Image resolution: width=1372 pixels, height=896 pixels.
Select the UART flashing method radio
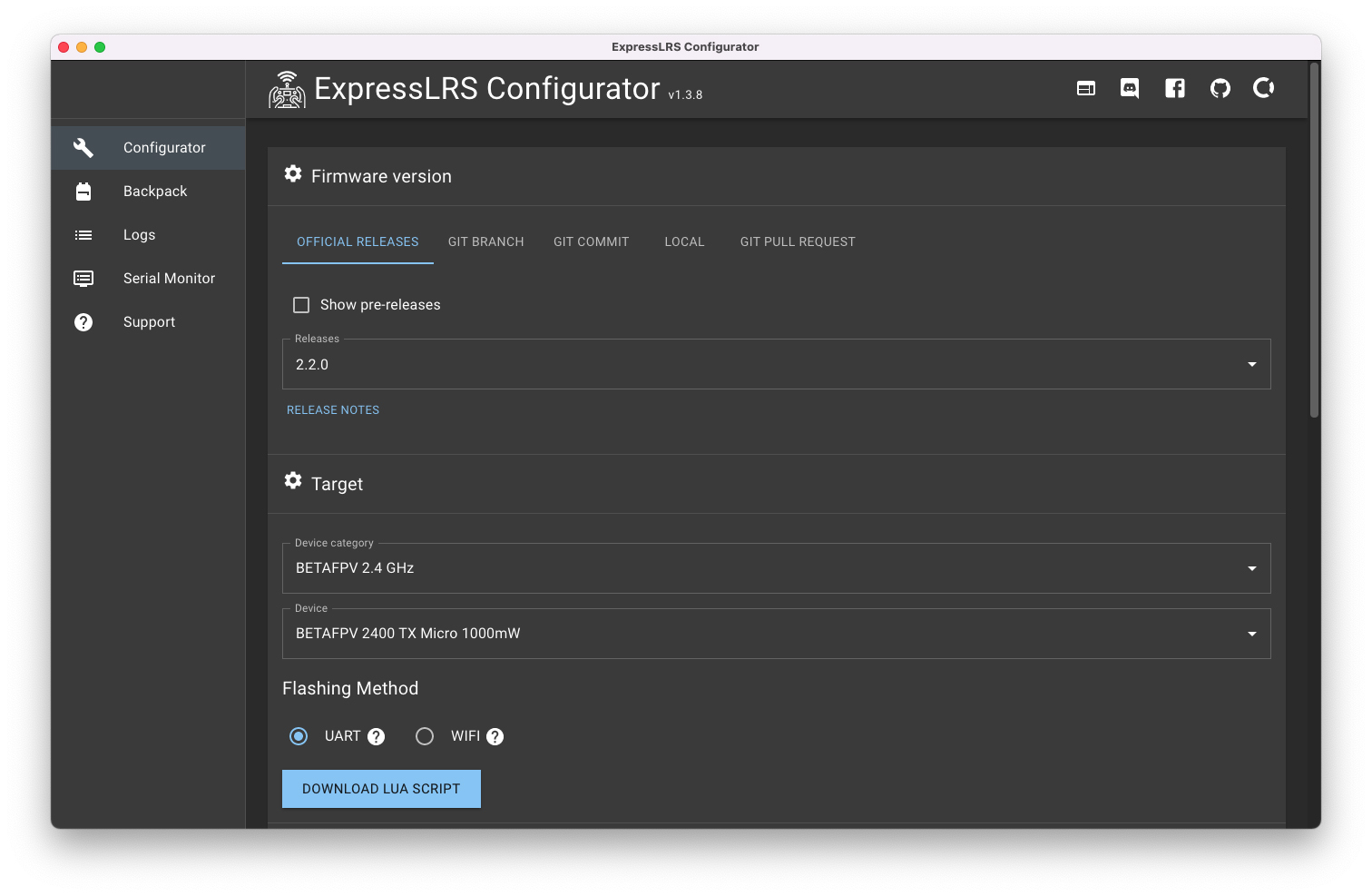pos(299,736)
